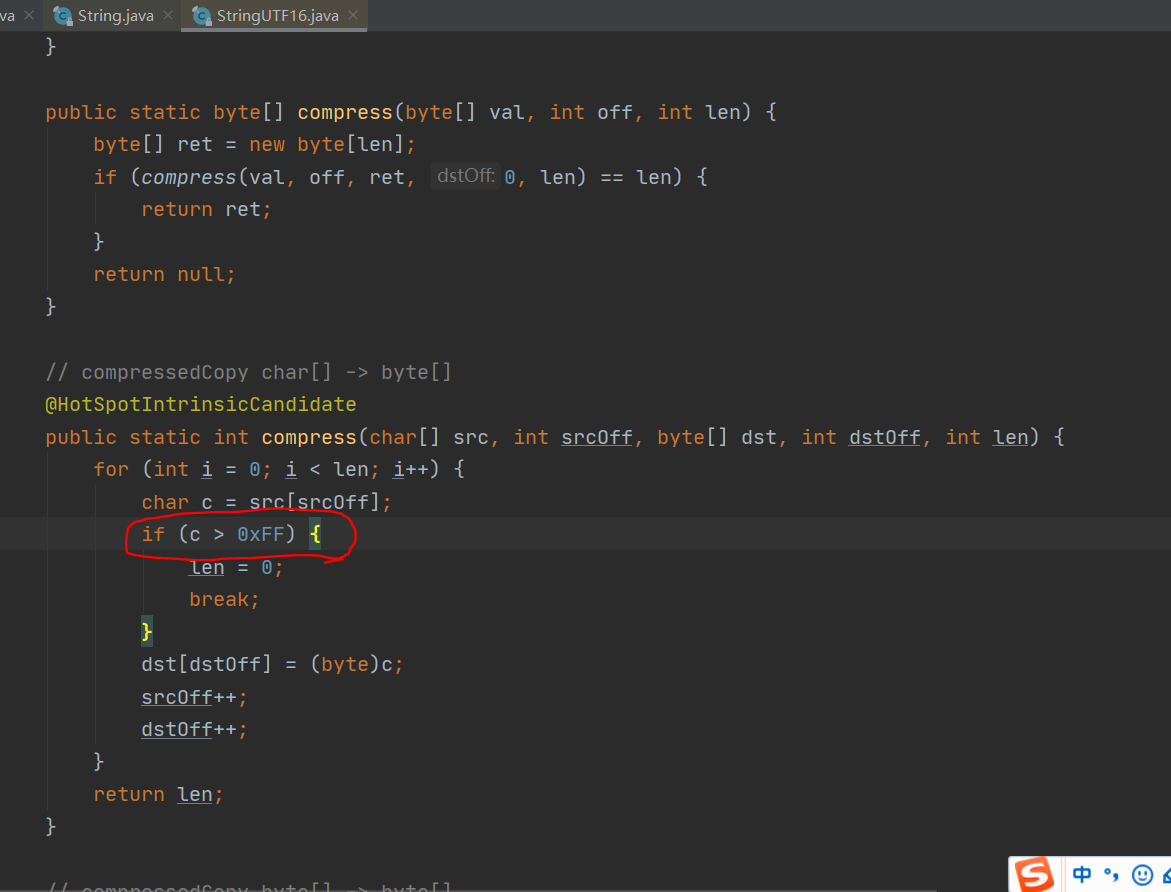Image resolution: width=1171 pixels, height=892 pixels.
Task: Click the String.java class file icon
Action: tap(63, 16)
